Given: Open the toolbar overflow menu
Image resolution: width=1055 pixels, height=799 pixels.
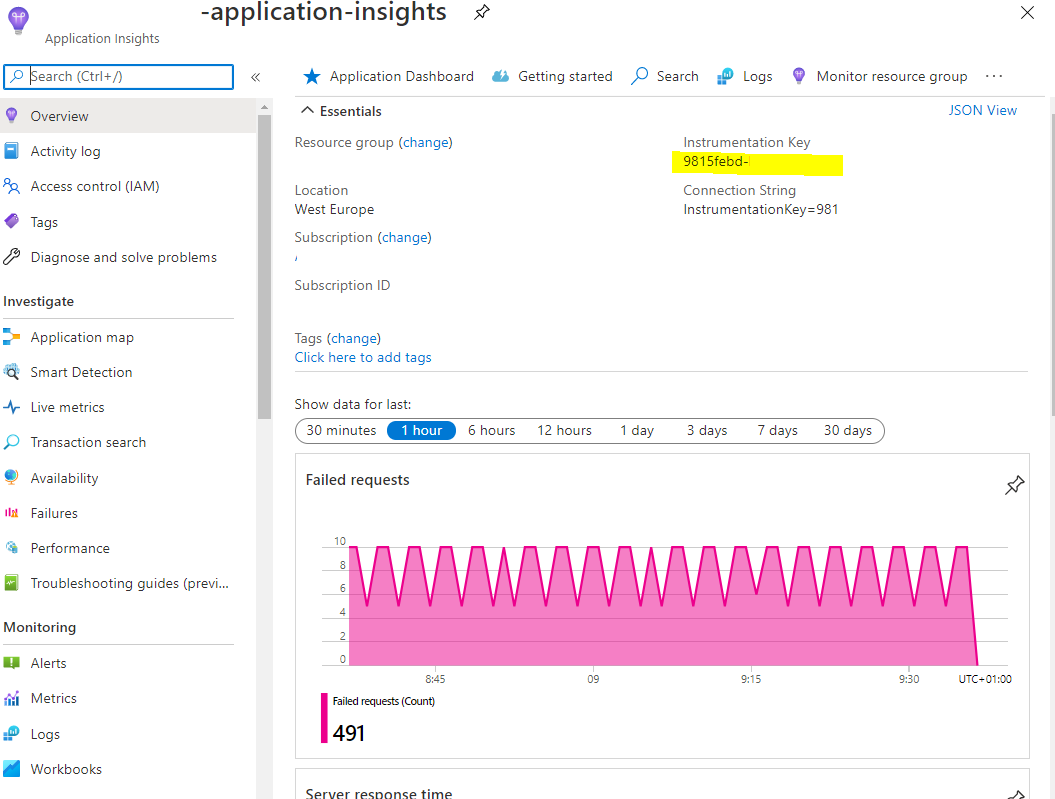Looking at the screenshot, I should pos(994,75).
